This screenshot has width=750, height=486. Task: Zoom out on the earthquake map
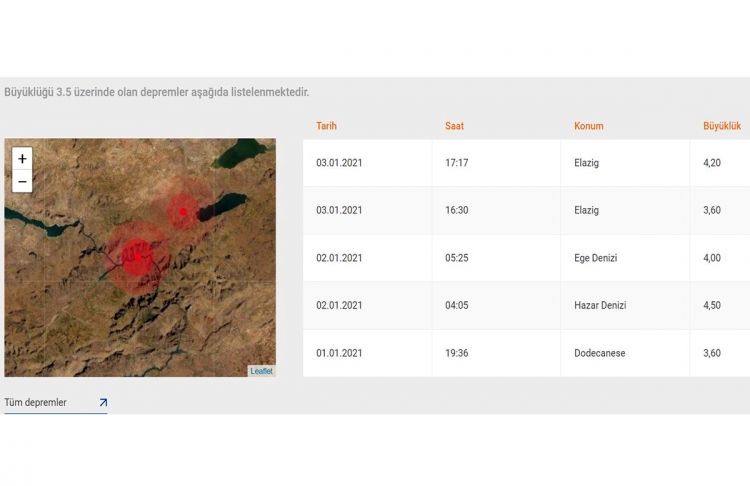pos(22,182)
